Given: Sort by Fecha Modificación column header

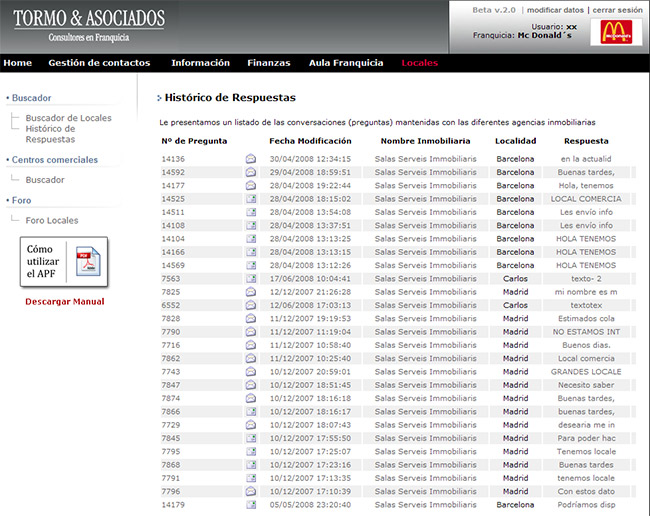Looking at the screenshot, I should [x=310, y=141].
